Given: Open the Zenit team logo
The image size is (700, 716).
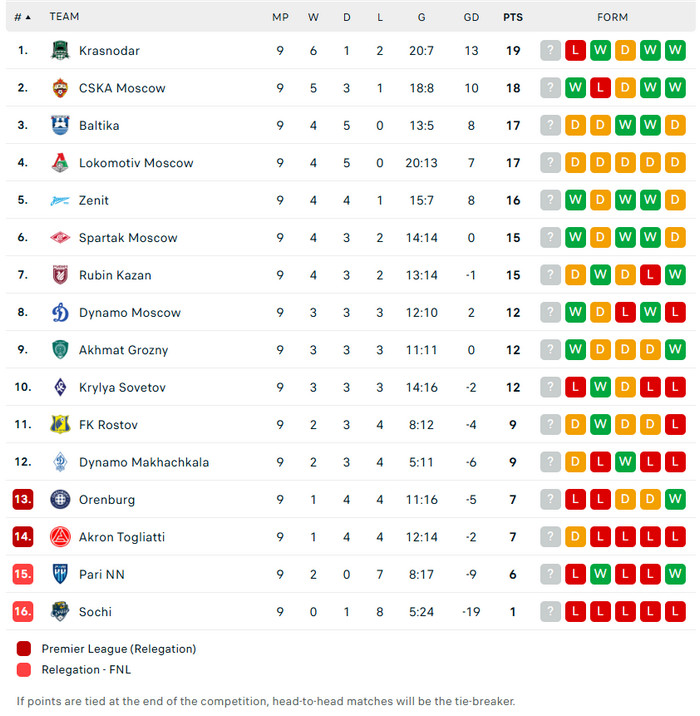Looking at the screenshot, I should click(x=60, y=200).
